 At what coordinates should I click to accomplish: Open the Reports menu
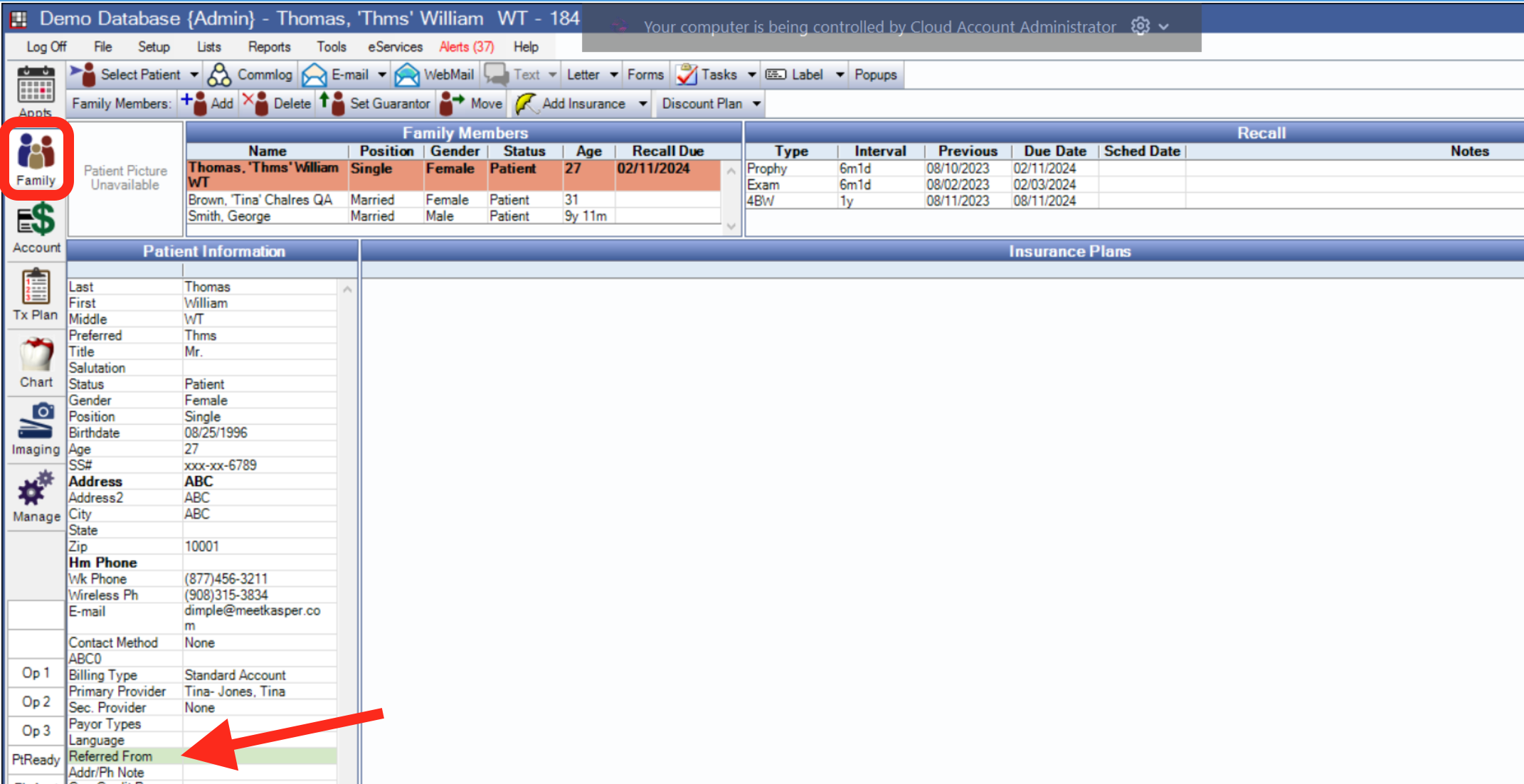(269, 47)
